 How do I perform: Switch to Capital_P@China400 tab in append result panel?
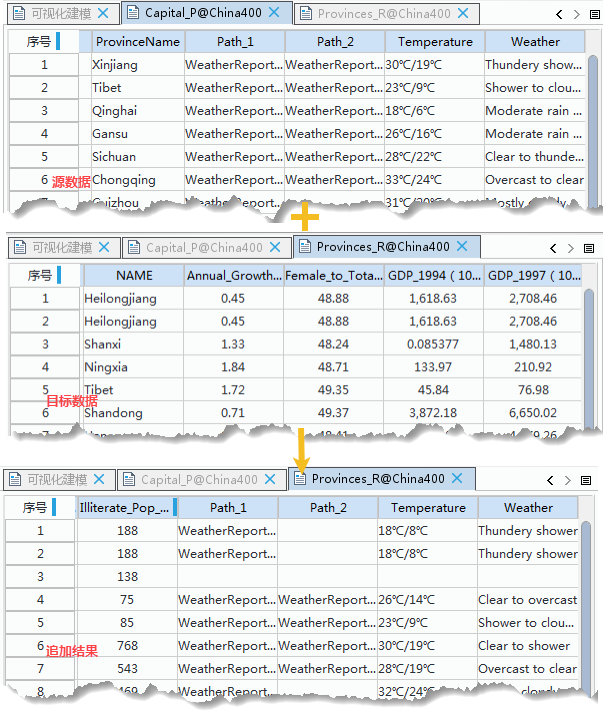(x=199, y=480)
